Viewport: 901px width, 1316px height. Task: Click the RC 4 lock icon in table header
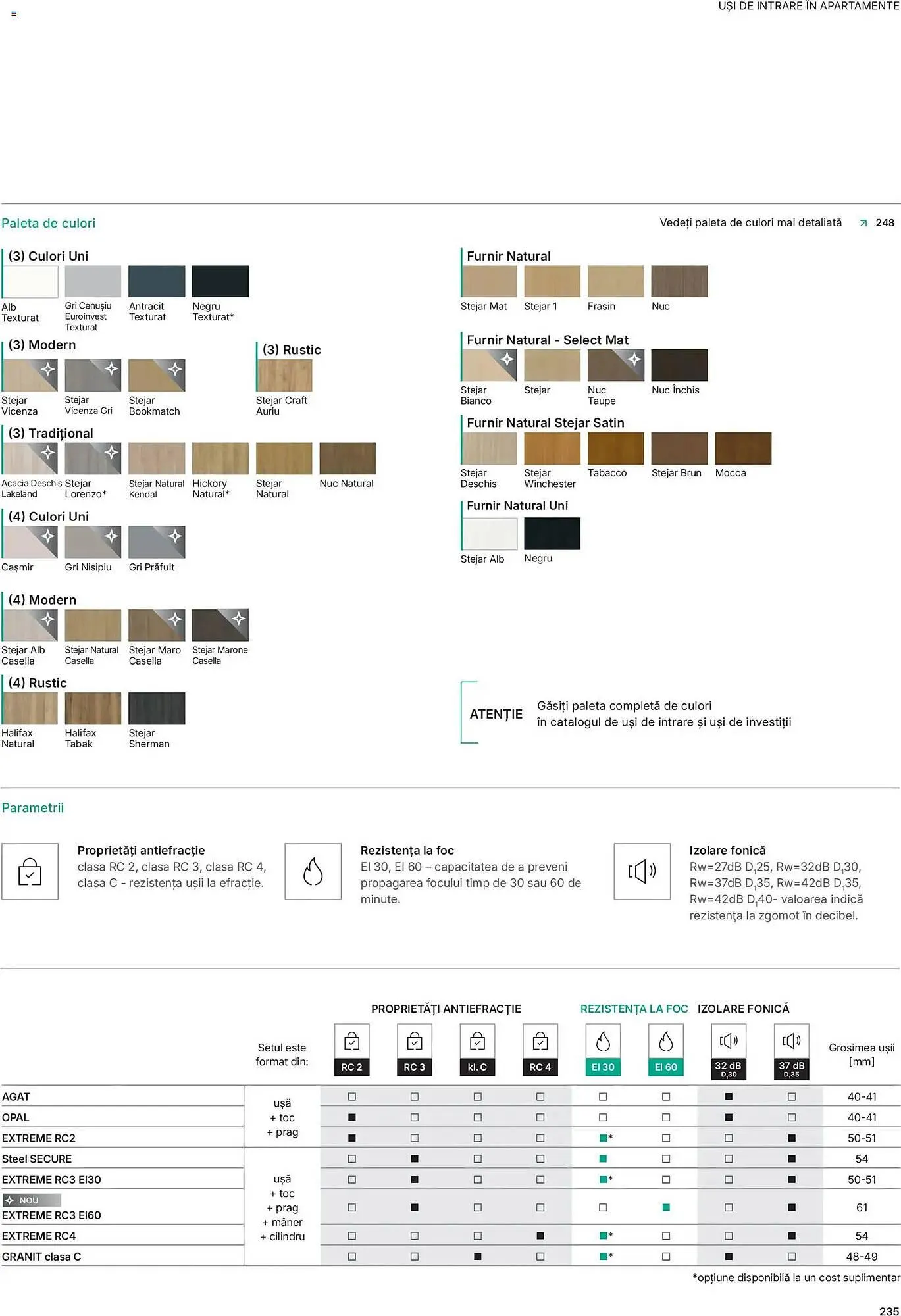tap(540, 1042)
